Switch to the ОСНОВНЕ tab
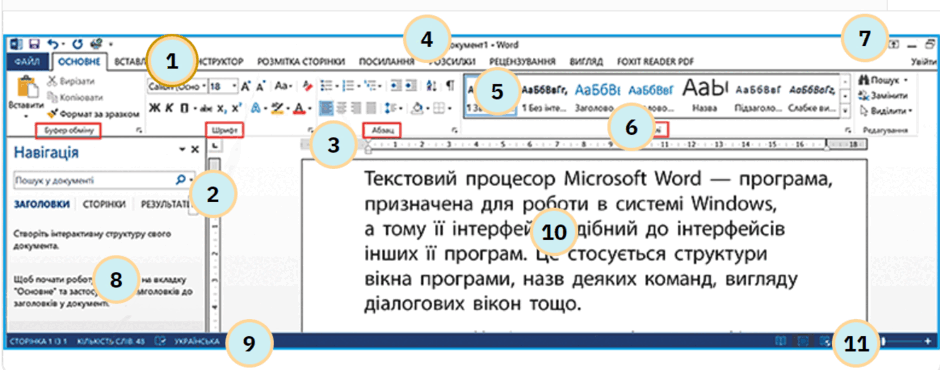 coord(80,61)
